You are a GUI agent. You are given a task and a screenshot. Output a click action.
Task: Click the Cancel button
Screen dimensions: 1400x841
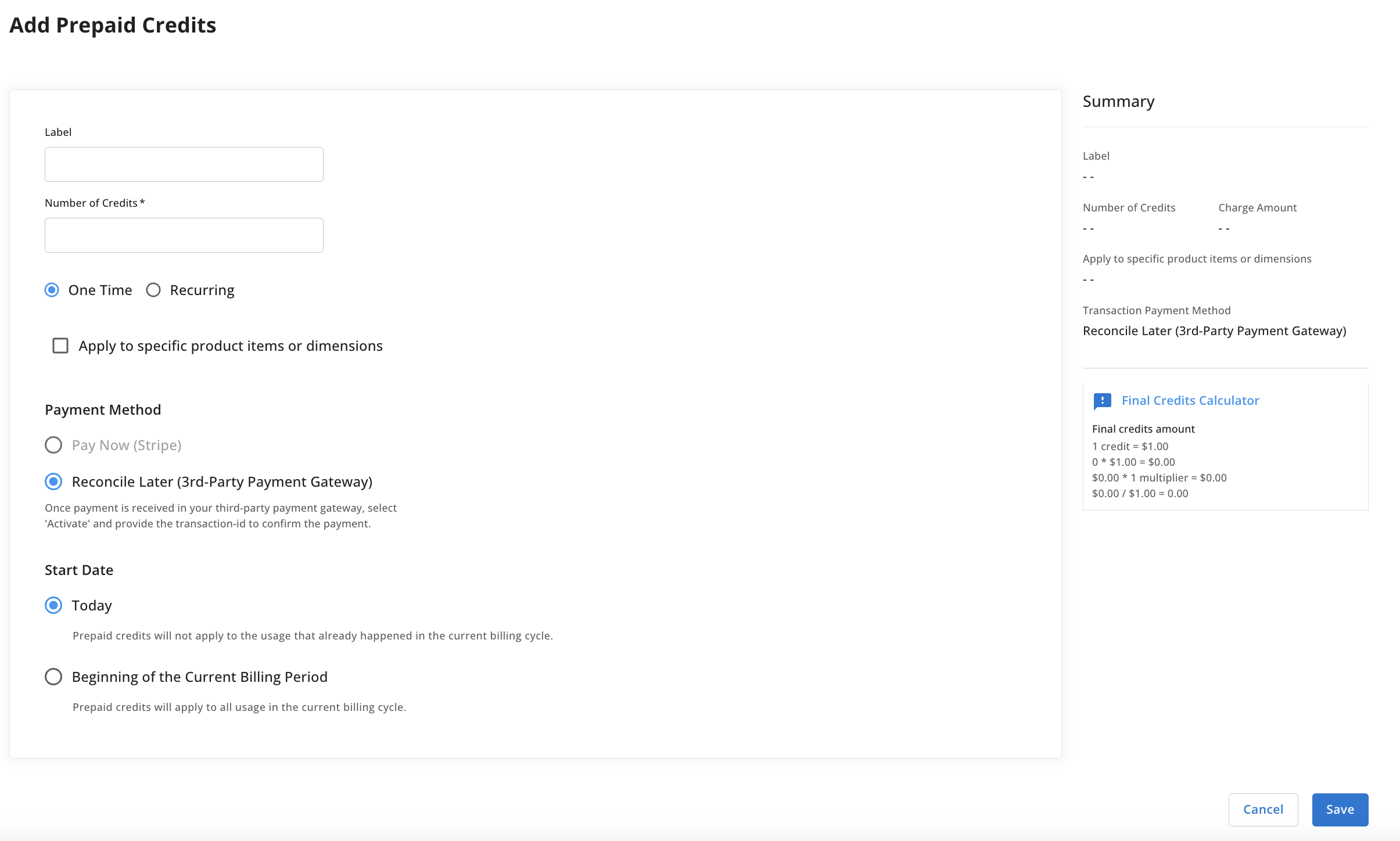[1263, 809]
